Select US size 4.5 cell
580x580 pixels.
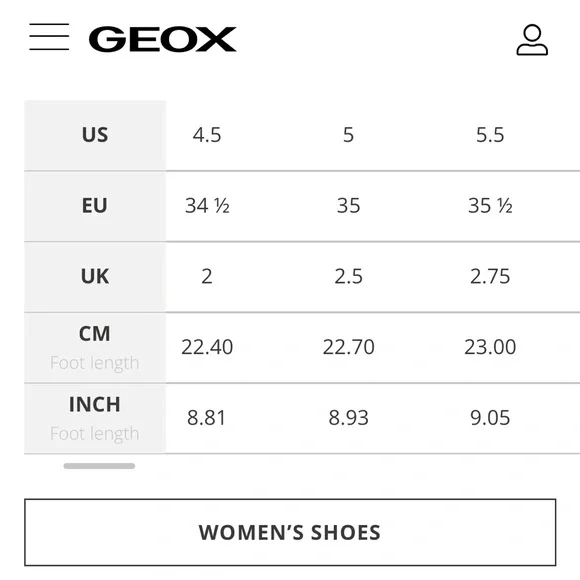click(x=207, y=135)
